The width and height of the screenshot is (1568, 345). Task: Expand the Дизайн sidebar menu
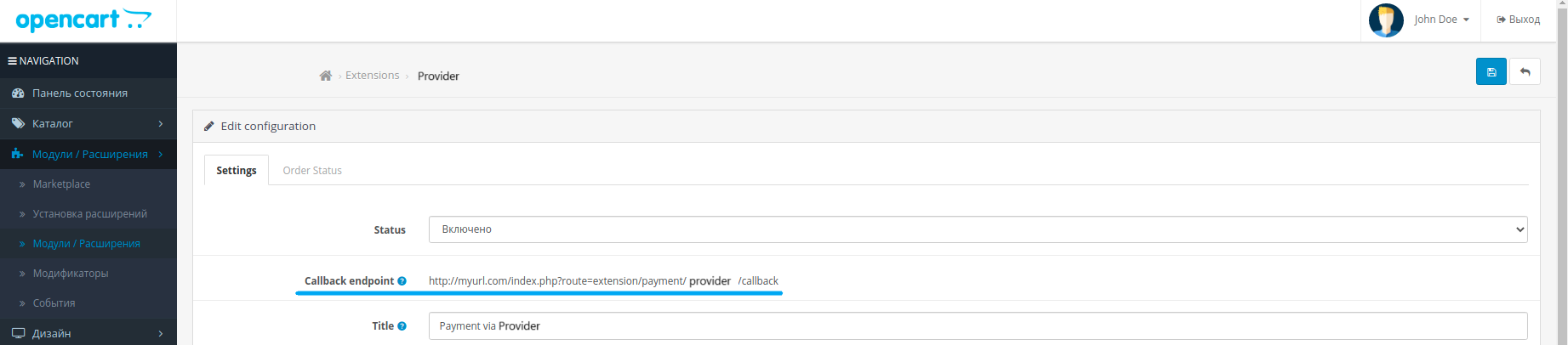click(x=88, y=333)
